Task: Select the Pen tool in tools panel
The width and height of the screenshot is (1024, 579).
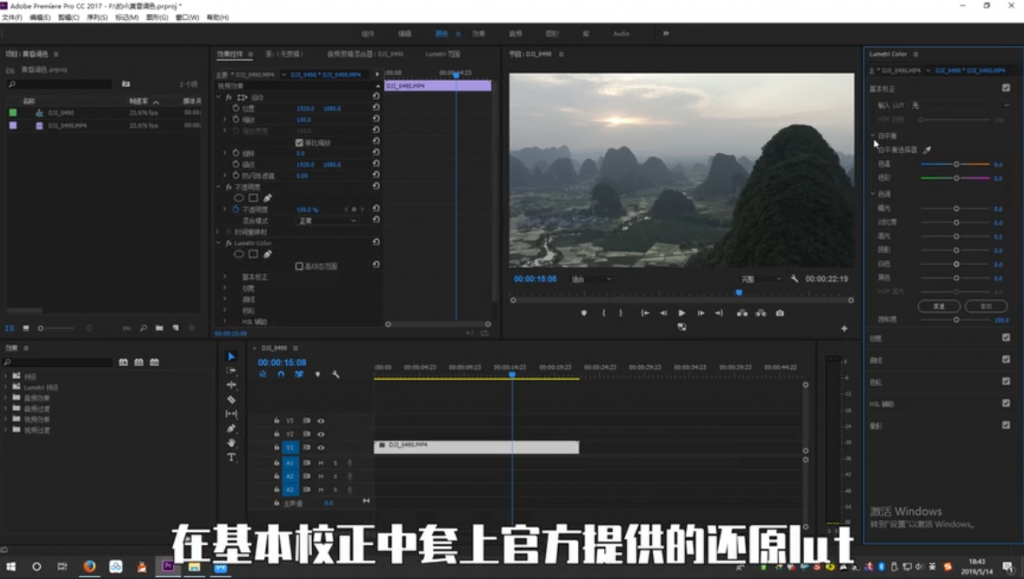Action: (x=232, y=428)
